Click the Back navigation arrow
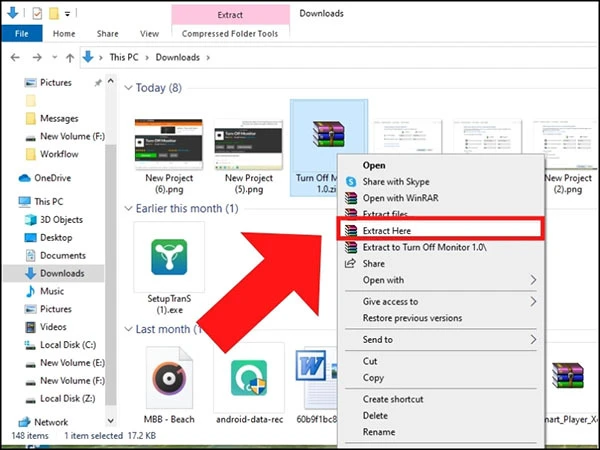 15,58
